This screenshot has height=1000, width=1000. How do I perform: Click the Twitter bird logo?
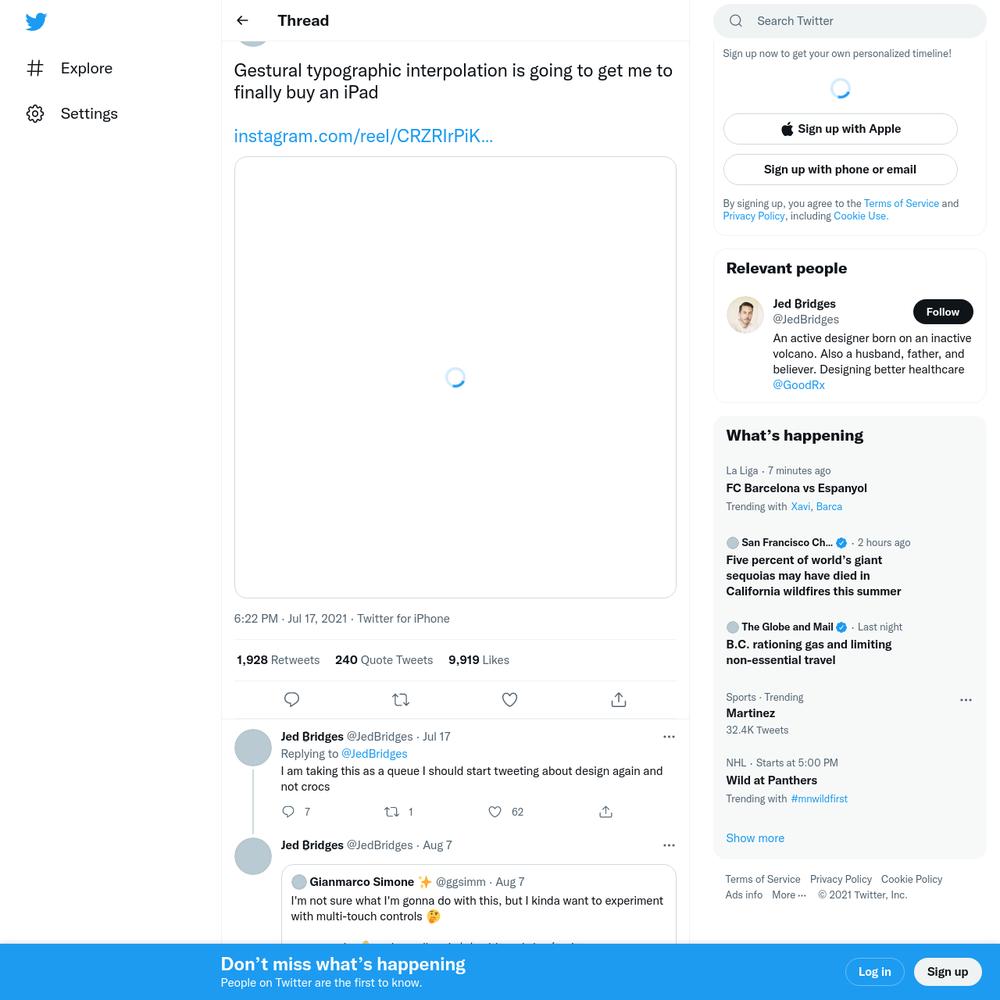click(36, 21)
